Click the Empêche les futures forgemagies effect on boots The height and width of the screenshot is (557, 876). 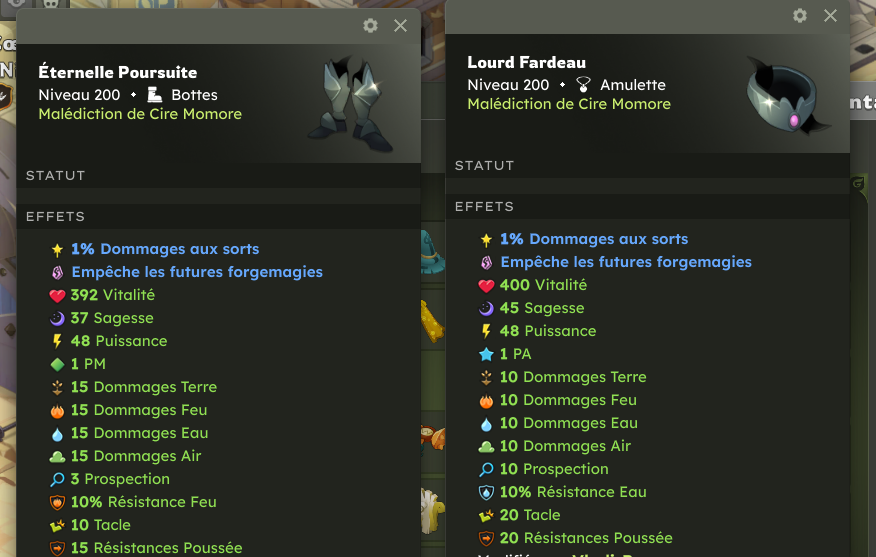click(x=197, y=272)
